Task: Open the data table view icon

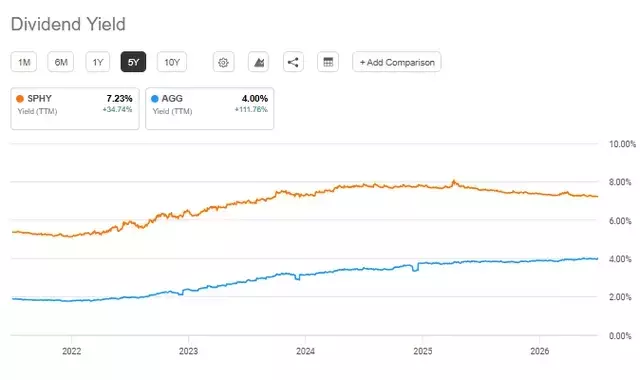Action: [328, 62]
